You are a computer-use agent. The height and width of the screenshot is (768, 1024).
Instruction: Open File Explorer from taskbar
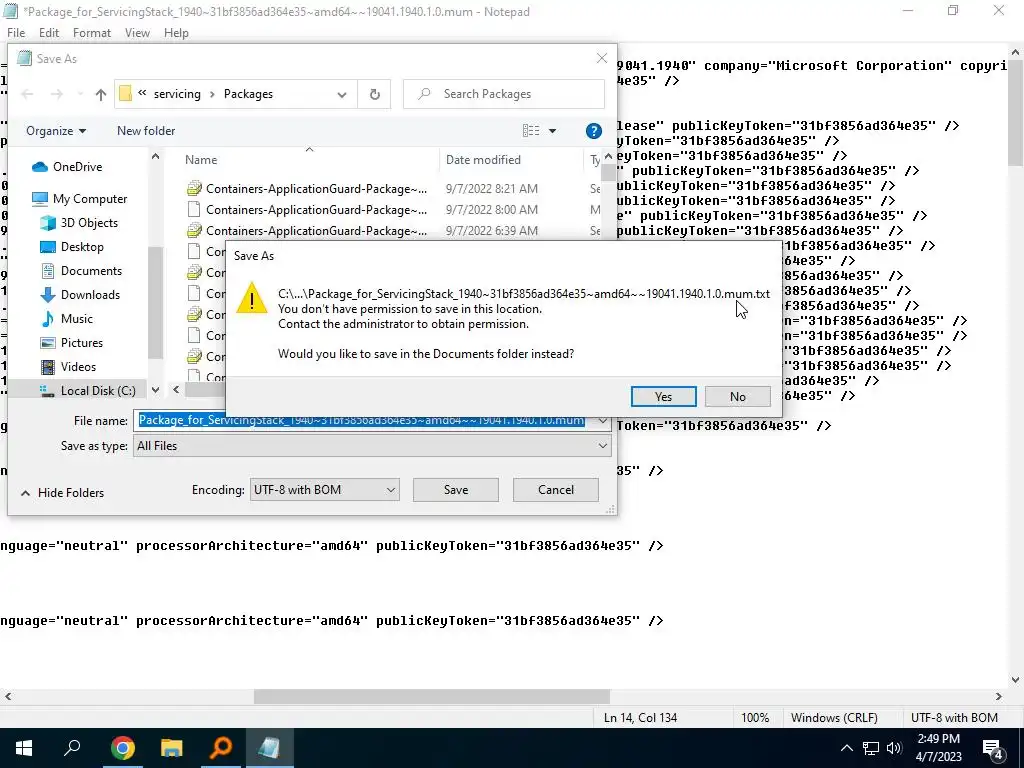click(x=171, y=748)
